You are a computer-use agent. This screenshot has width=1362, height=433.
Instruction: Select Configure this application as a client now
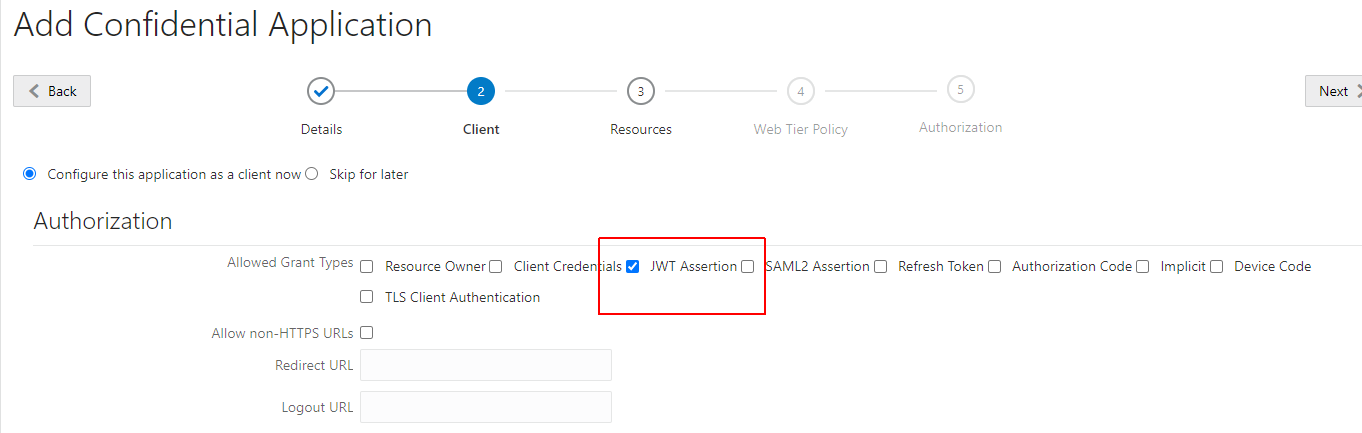30,174
